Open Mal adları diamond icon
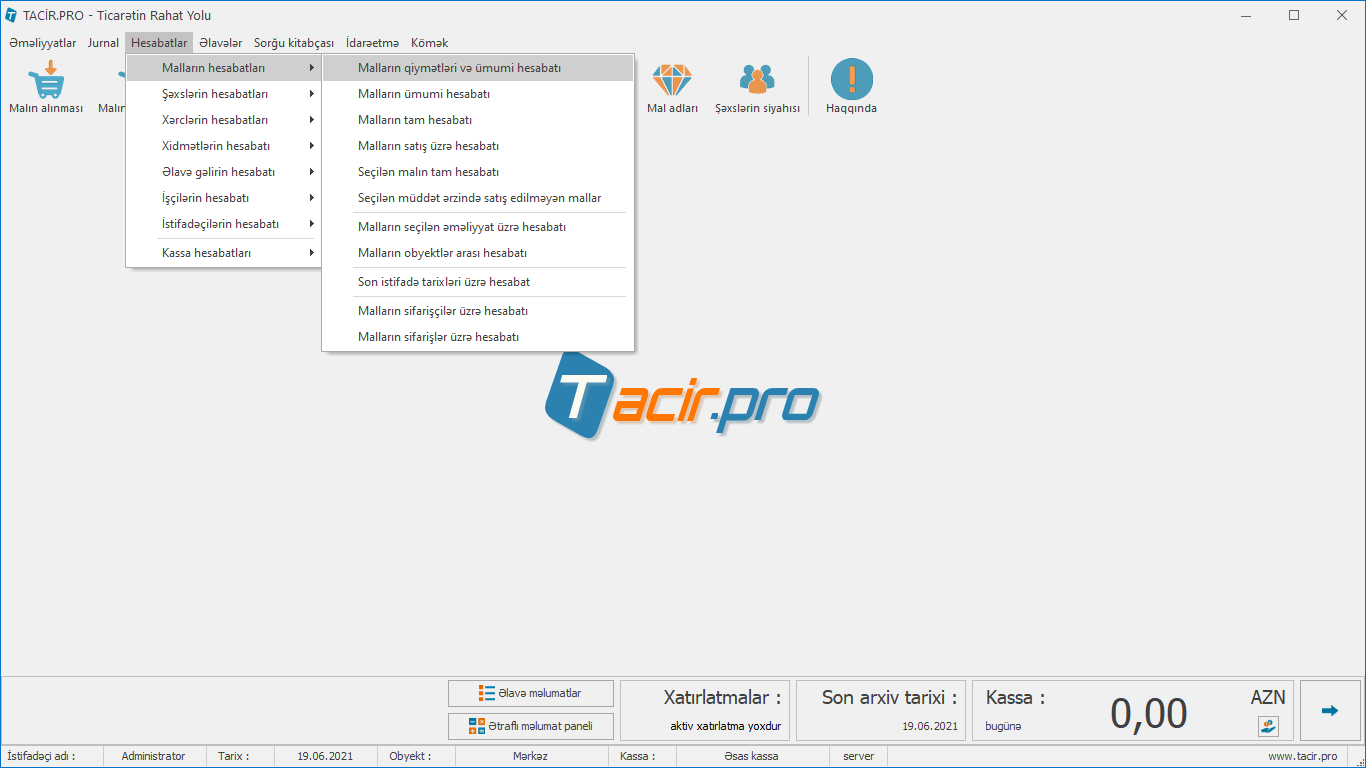Image resolution: width=1366 pixels, height=768 pixels. click(x=672, y=81)
